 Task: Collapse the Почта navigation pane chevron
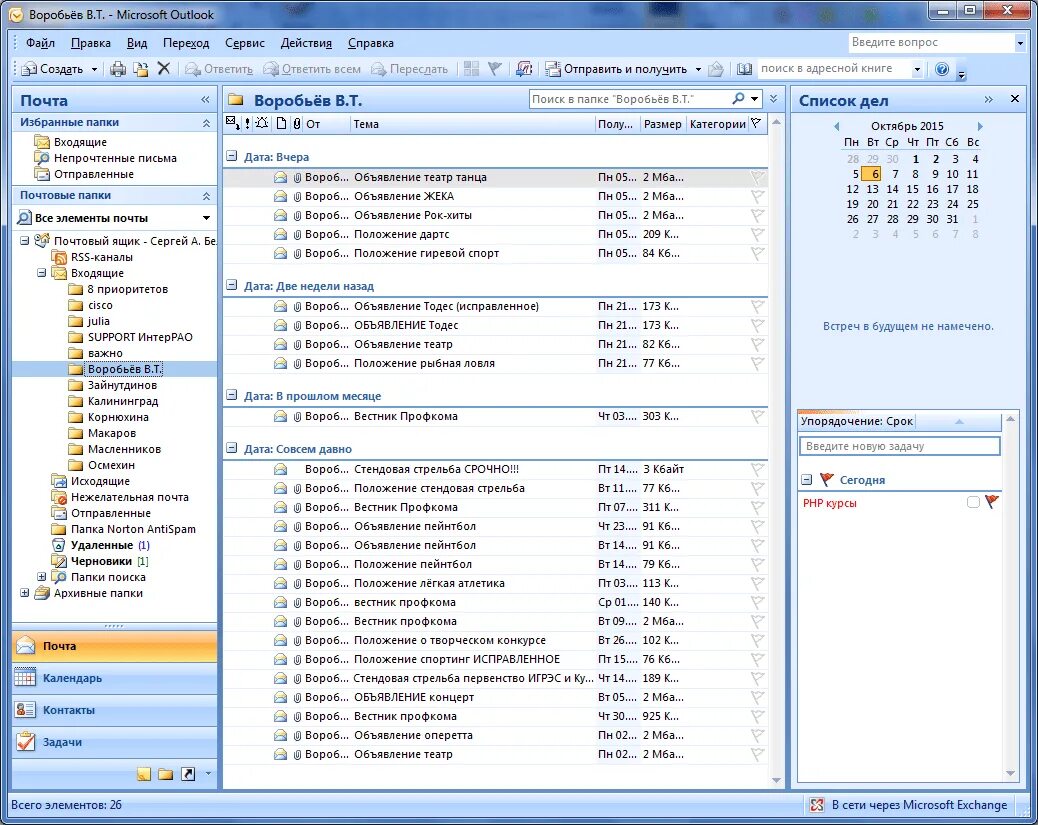point(205,99)
